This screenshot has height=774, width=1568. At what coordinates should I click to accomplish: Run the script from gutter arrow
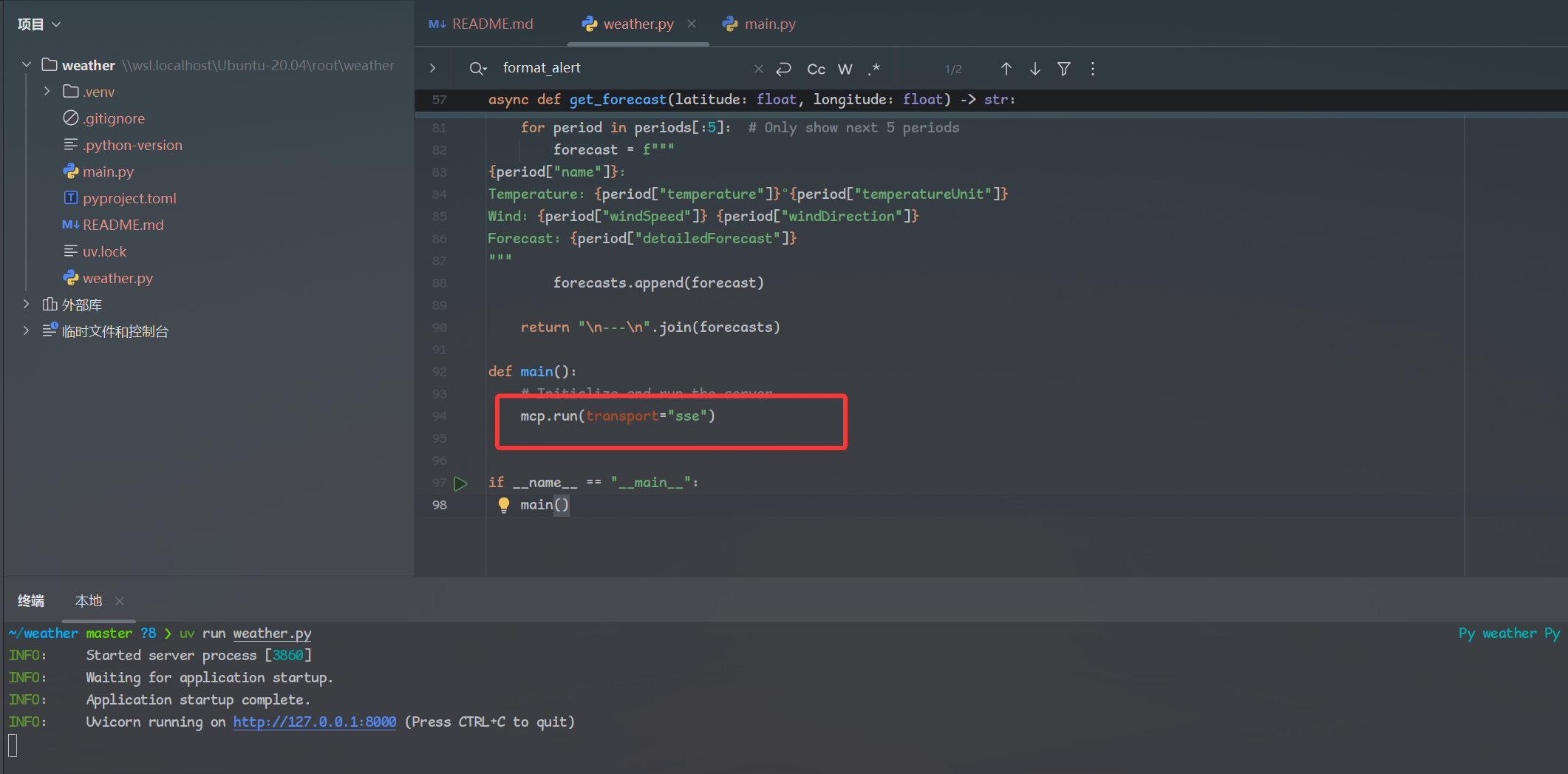pos(460,483)
